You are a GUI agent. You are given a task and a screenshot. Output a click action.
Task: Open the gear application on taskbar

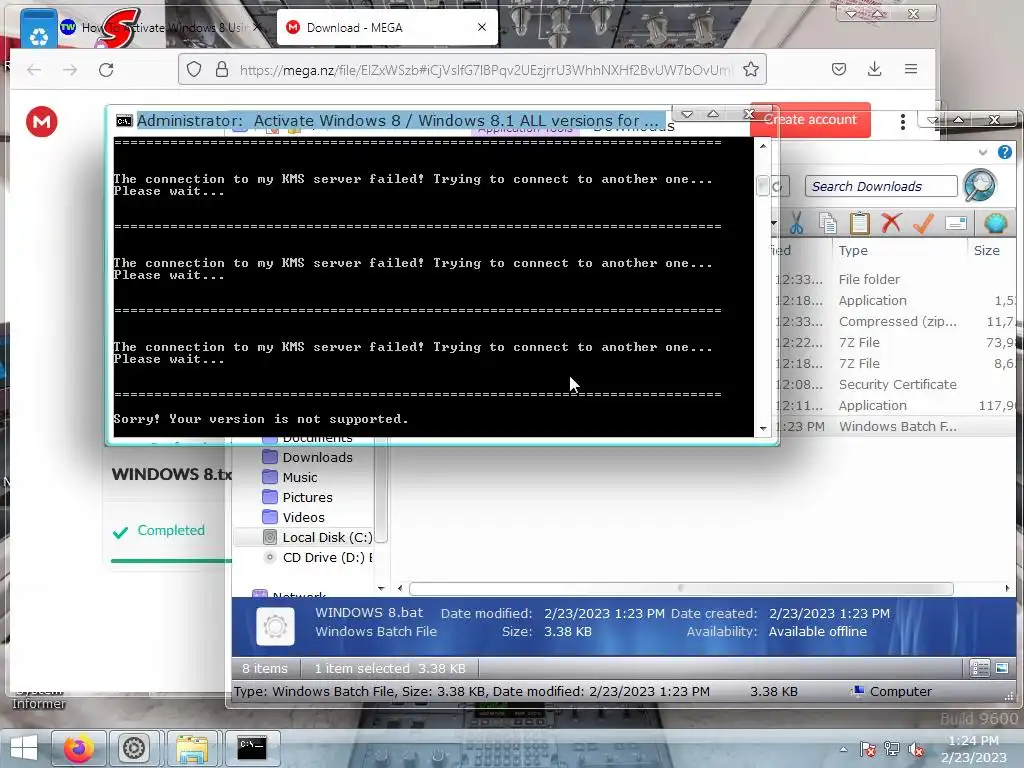click(134, 748)
